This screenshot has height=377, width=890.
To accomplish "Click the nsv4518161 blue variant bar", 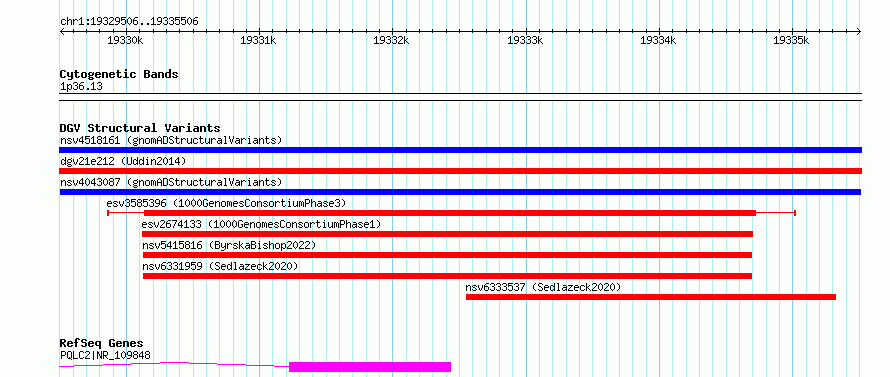I will pos(460,150).
